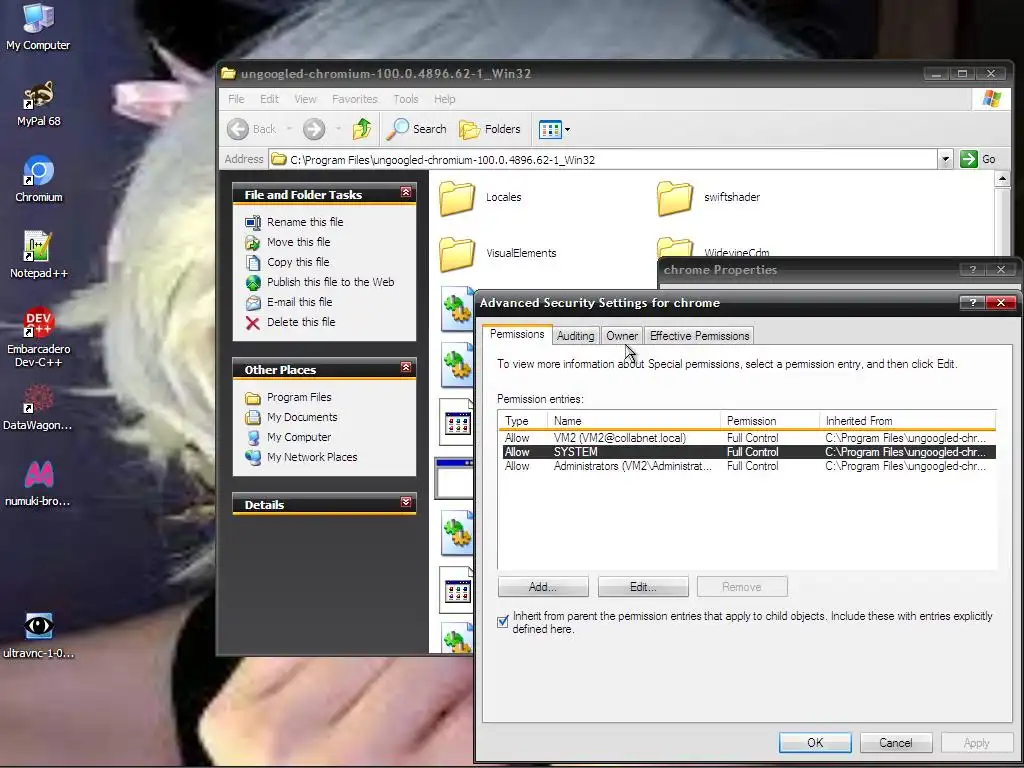Collapse the File and Folder Tasks panel
Viewport: 1024px width, 768px height.
pos(406,193)
